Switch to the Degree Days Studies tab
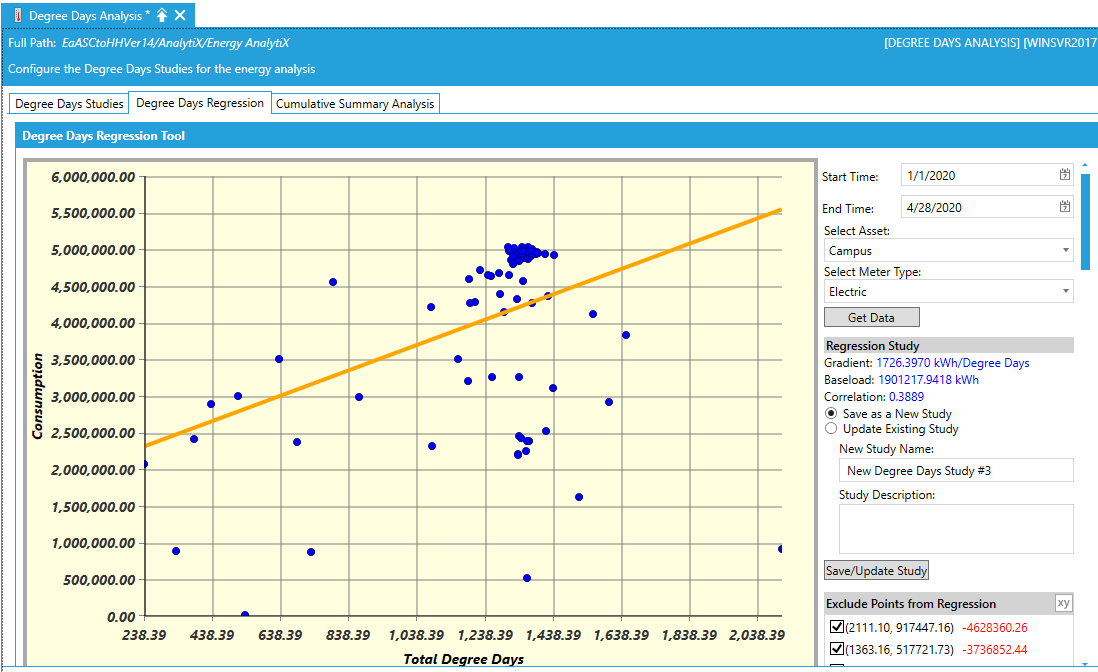1098x672 pixels. (x=69, y=104)
